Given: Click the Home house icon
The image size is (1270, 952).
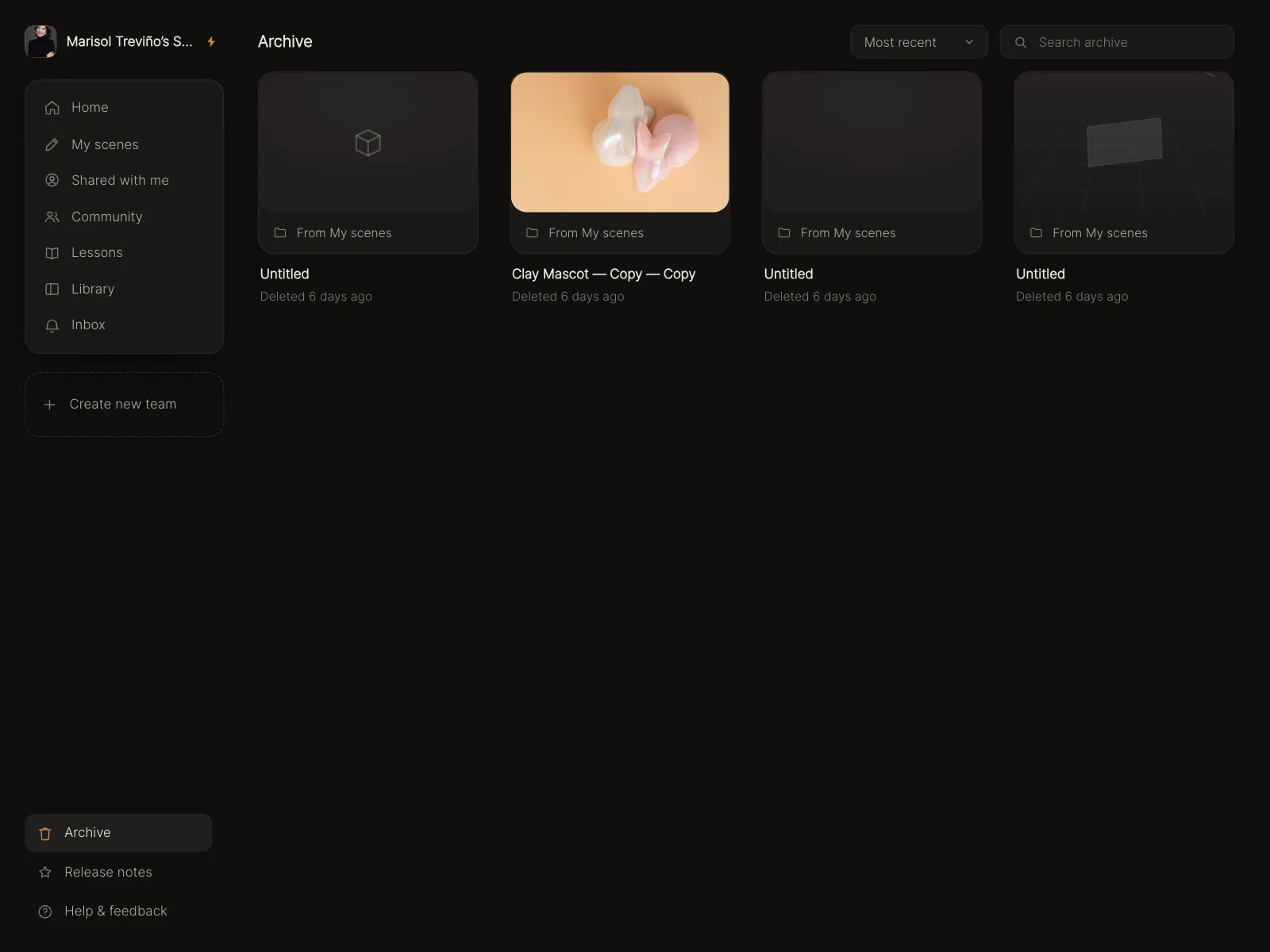Looking at the screenshot, I should click(52, 108).
